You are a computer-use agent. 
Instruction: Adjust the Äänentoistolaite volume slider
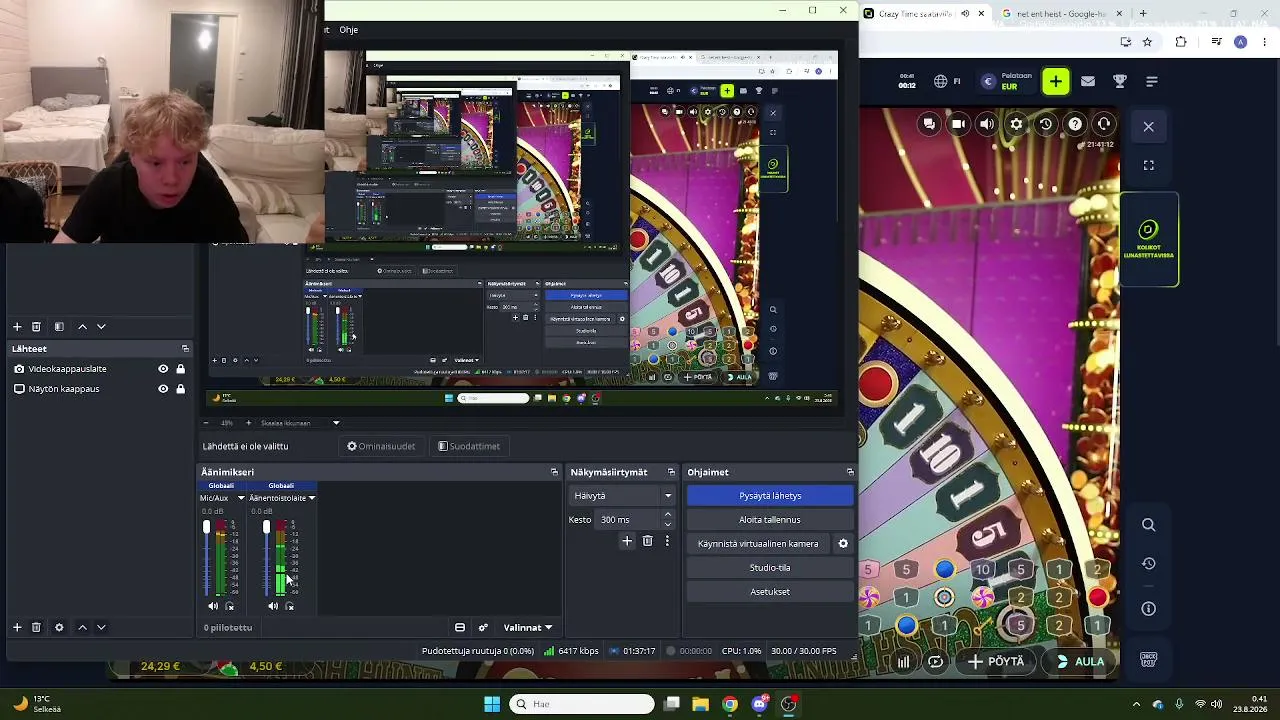click(267, 558)
